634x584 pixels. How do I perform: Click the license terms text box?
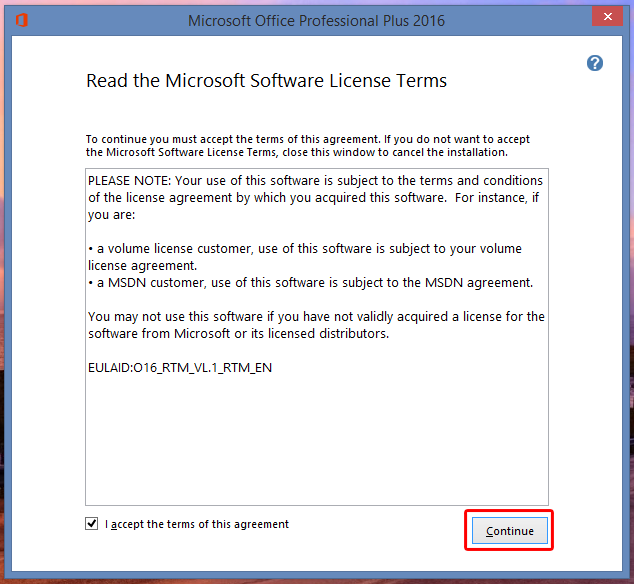[x=317, y=337]
